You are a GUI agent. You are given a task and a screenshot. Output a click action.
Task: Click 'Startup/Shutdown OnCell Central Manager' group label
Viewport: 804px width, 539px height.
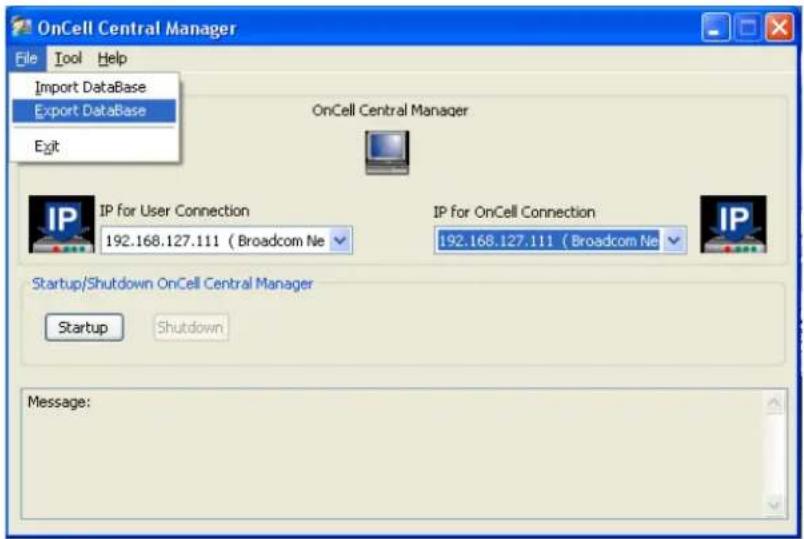[172, 284]
